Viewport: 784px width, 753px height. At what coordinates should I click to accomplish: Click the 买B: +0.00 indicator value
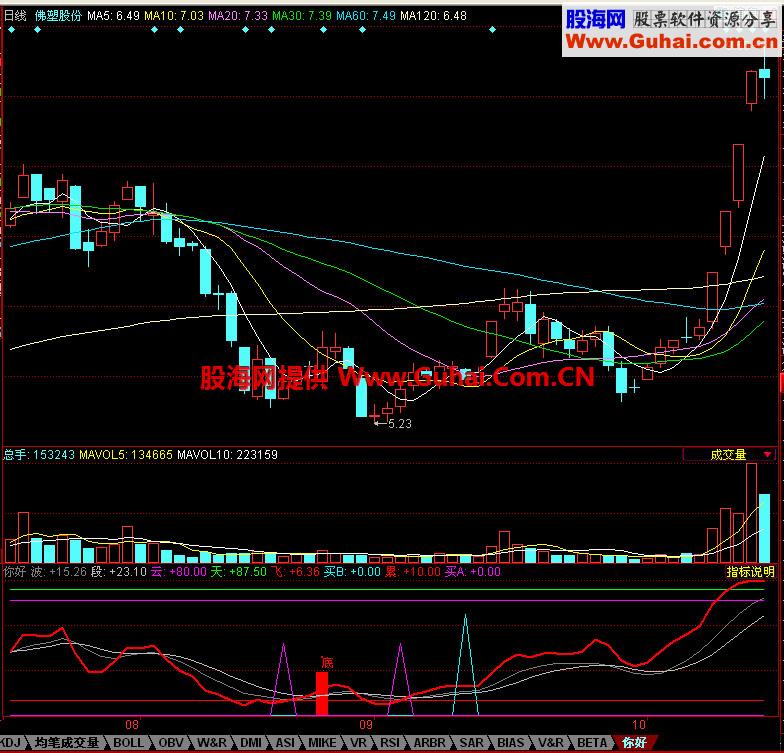(x=352, y=572)
